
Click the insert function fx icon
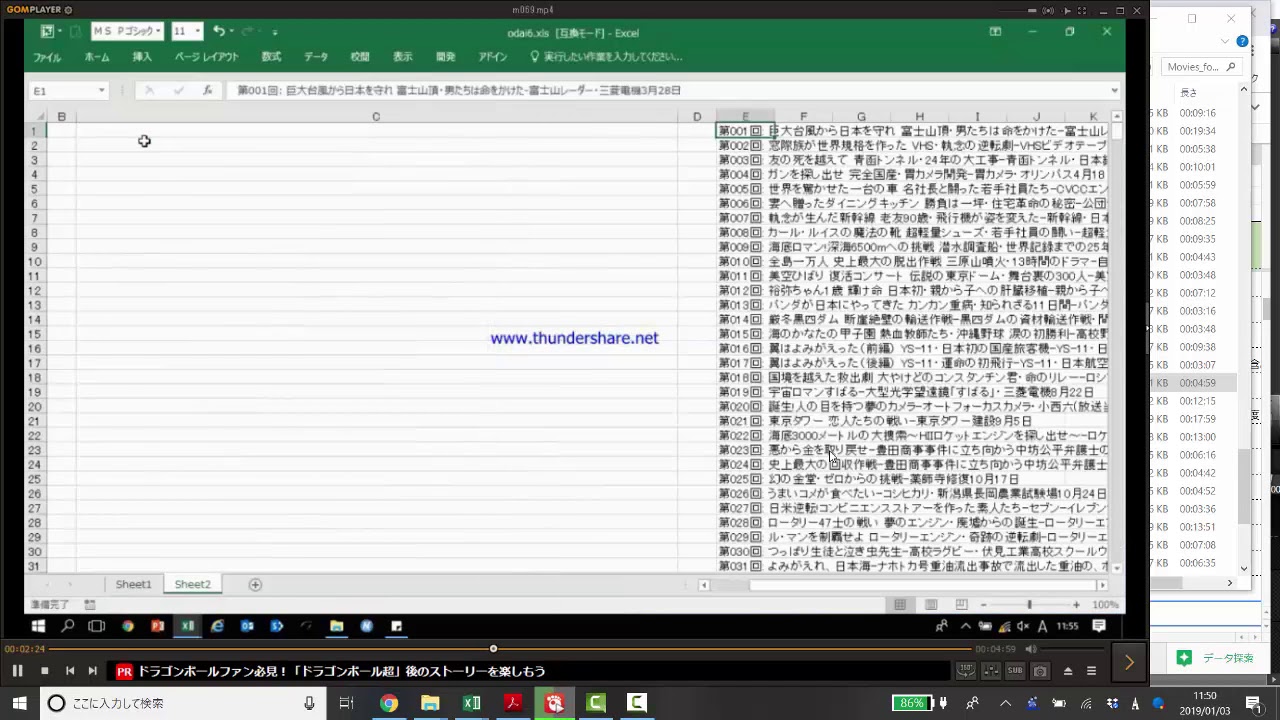pyautogui.click(x=207, y=90)
